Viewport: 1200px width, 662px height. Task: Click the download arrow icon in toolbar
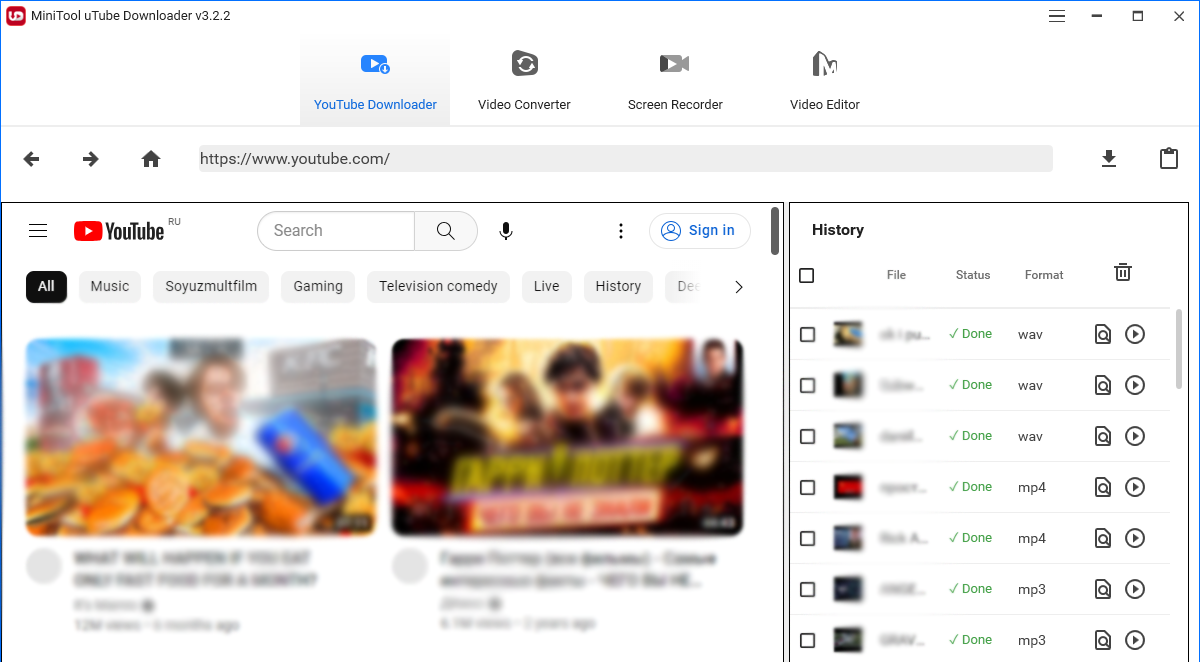click(1108, 159)
